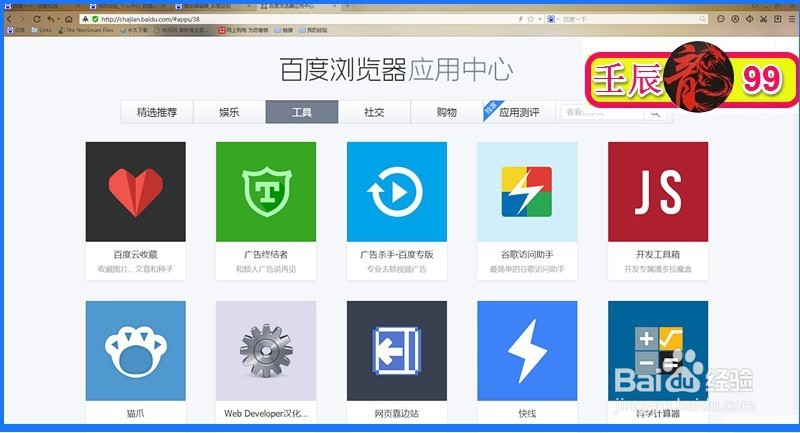Reload the page with refresh icon
800x433 pixels.
point(37,19)
